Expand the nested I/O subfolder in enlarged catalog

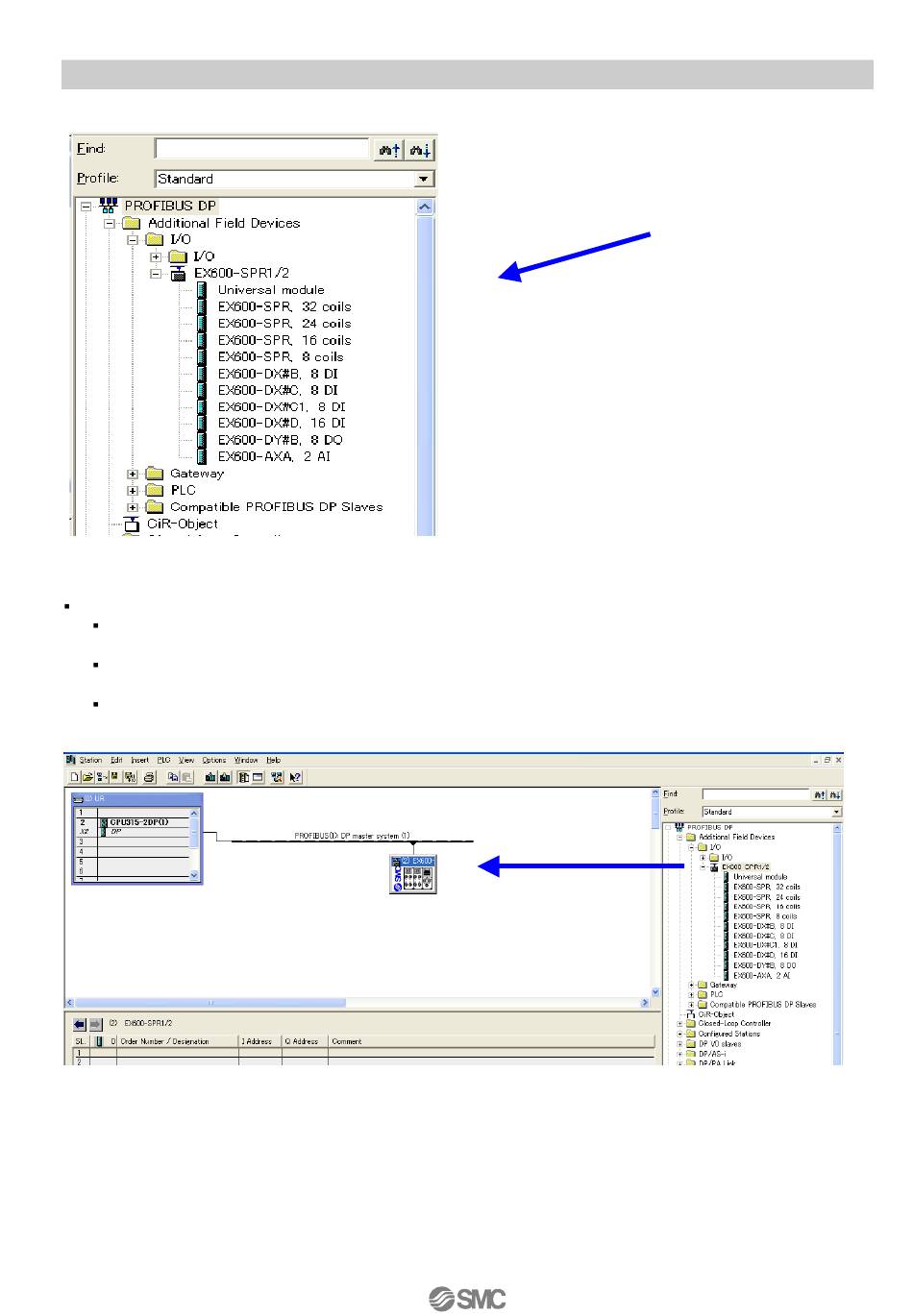pos(156,256)
